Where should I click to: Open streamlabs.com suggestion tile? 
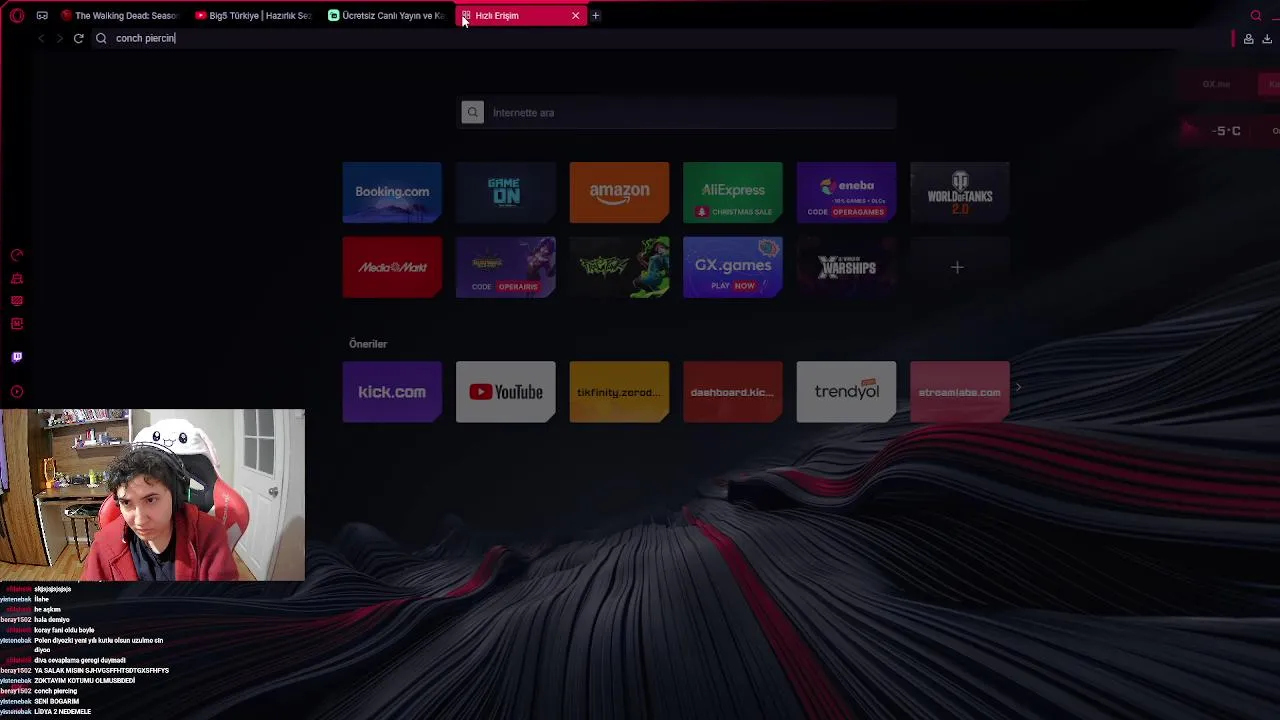960,392
